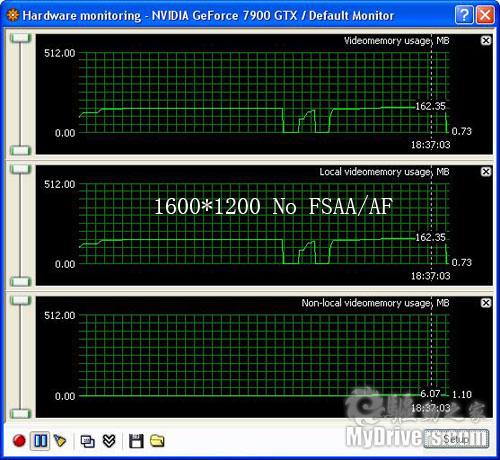The height and width of the screenshot is (460, 500).
Task: Toggle the pause monitoring button
Action: coord(40,441)
